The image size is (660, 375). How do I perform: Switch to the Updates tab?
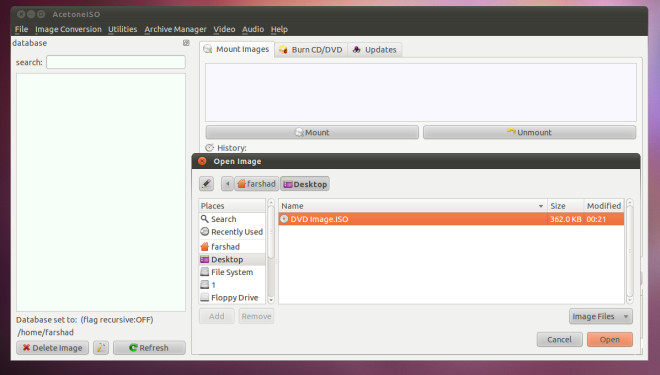pyautogui.click(x=375, y=50)
